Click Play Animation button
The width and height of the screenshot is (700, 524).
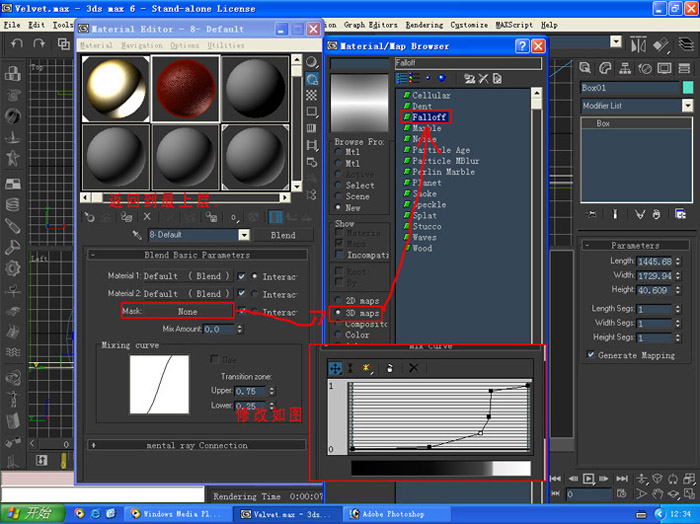589,479
